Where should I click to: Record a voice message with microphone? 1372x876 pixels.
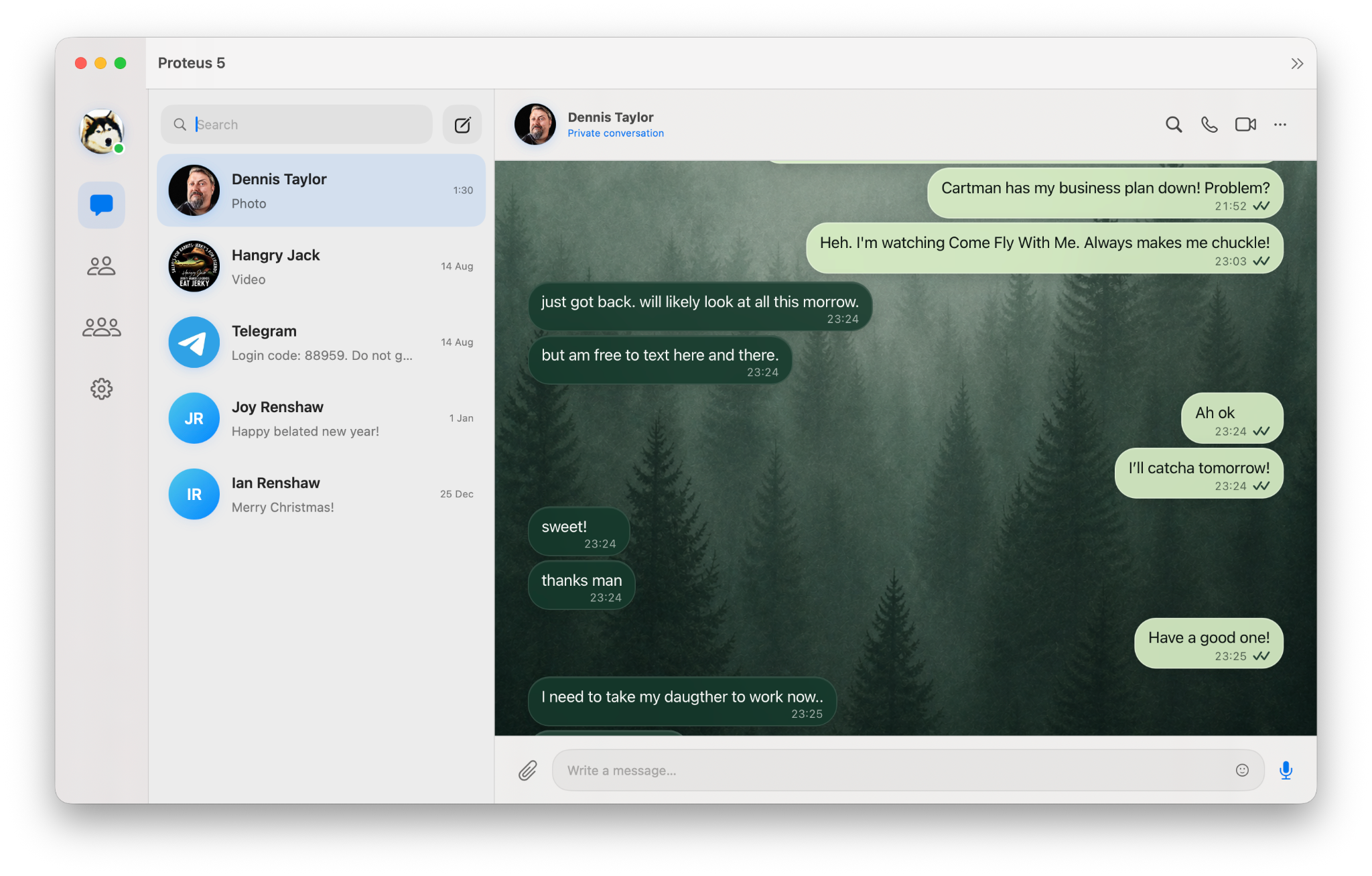point(1286,771)
